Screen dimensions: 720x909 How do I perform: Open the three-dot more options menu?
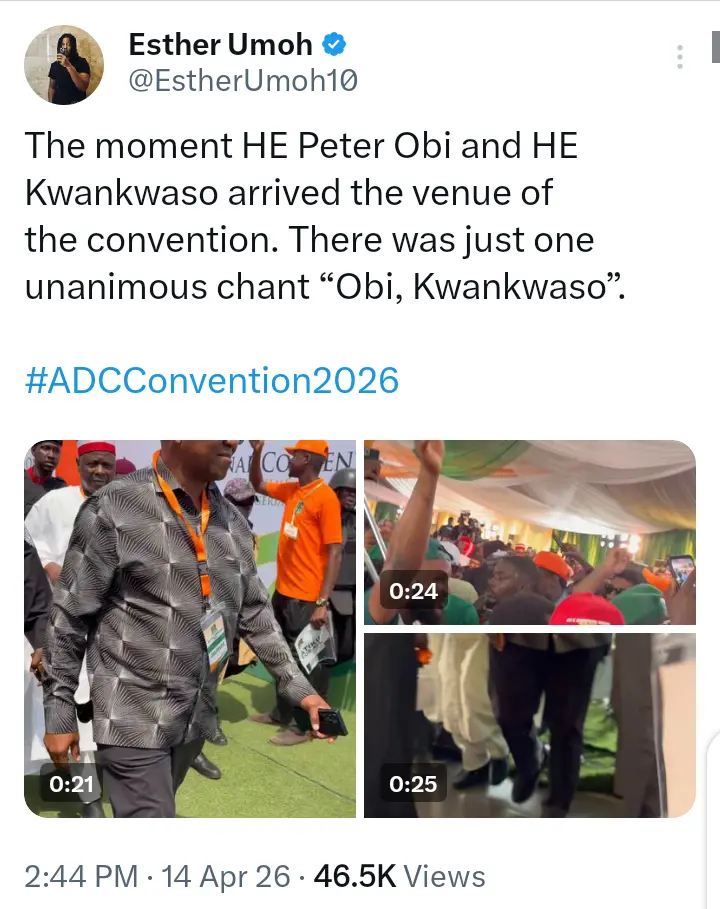pos(680,56)
